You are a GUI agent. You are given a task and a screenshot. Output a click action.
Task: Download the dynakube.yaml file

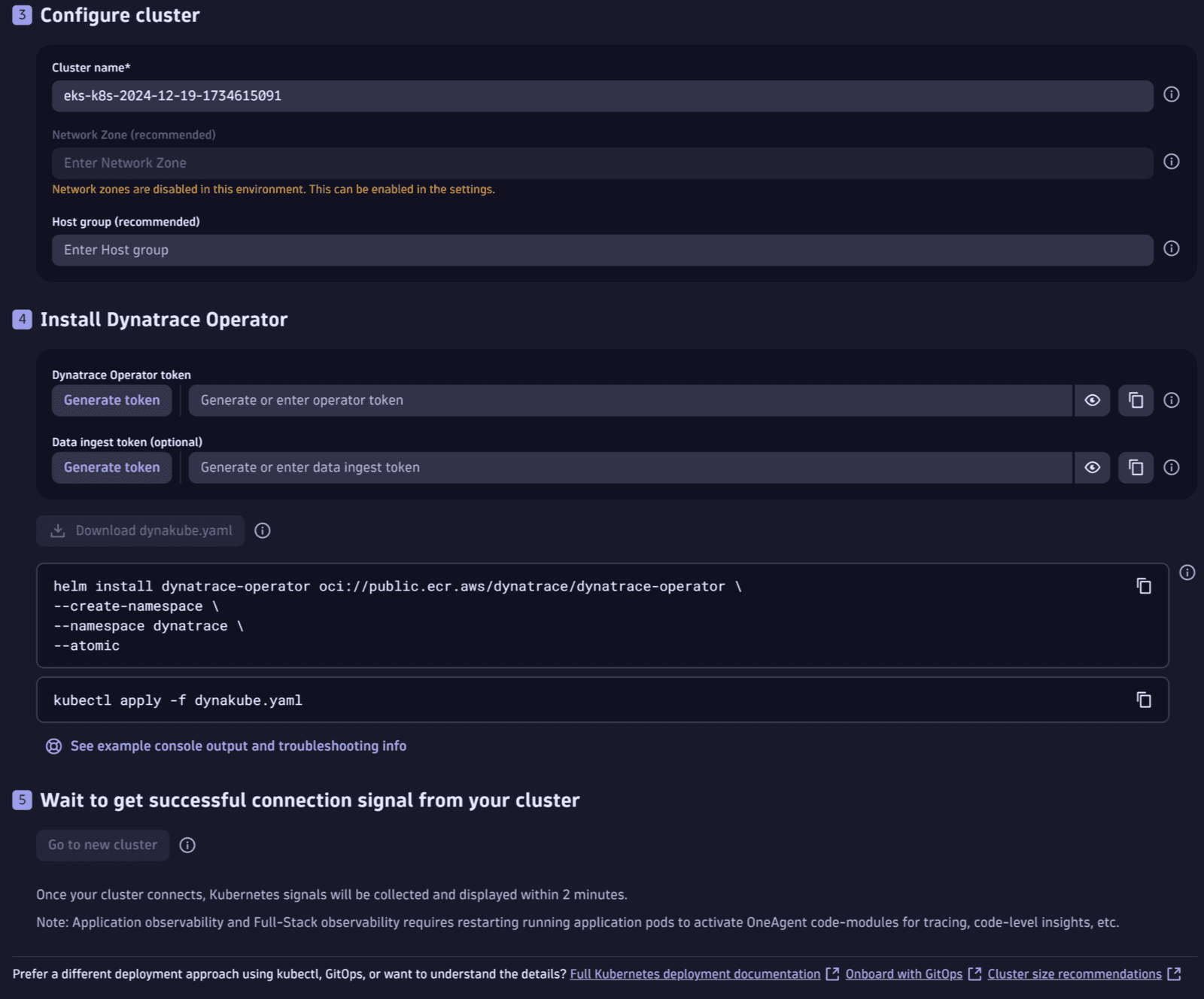pos(141,531)
